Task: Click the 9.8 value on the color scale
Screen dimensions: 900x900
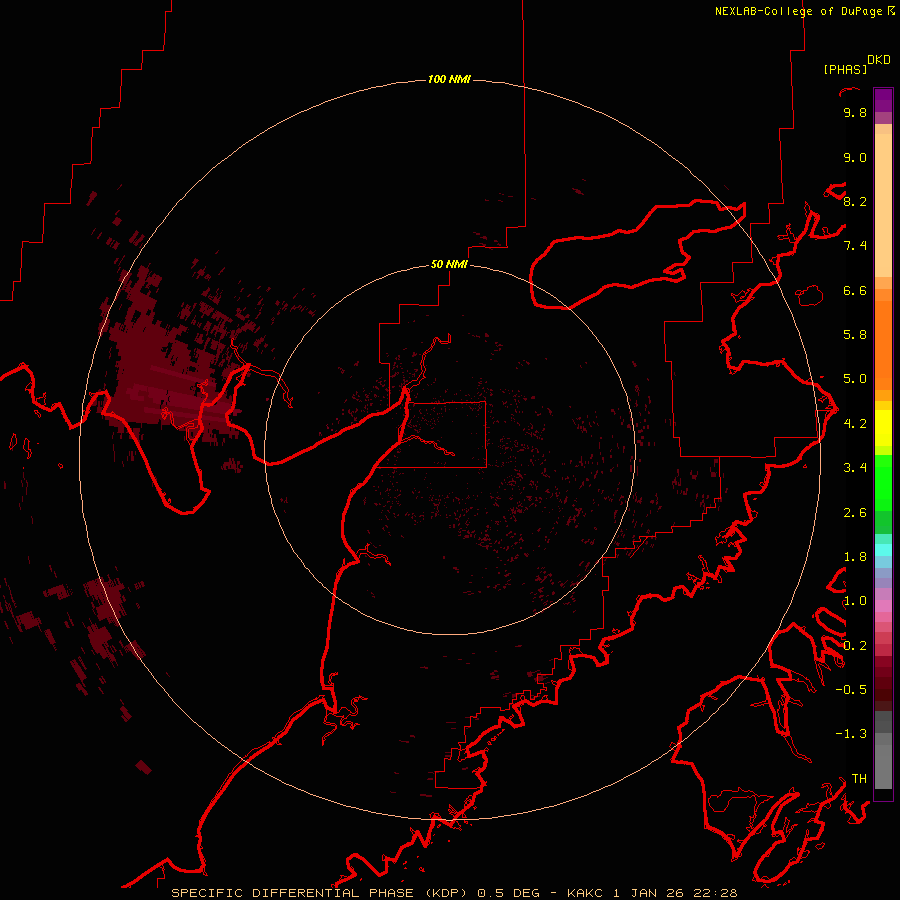Action: pos(855,112)
